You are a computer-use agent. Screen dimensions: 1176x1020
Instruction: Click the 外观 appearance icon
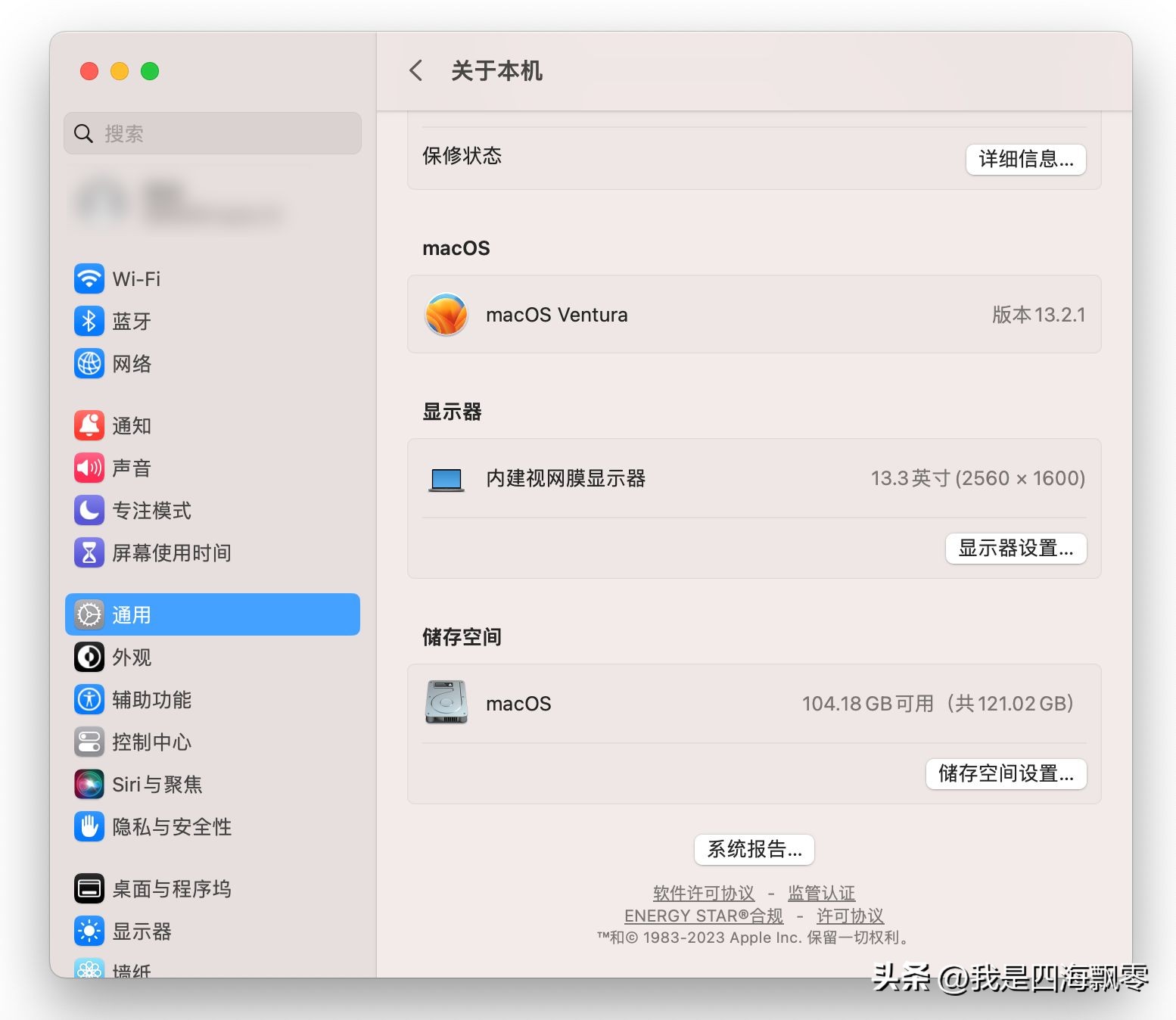tap(89, 658)
